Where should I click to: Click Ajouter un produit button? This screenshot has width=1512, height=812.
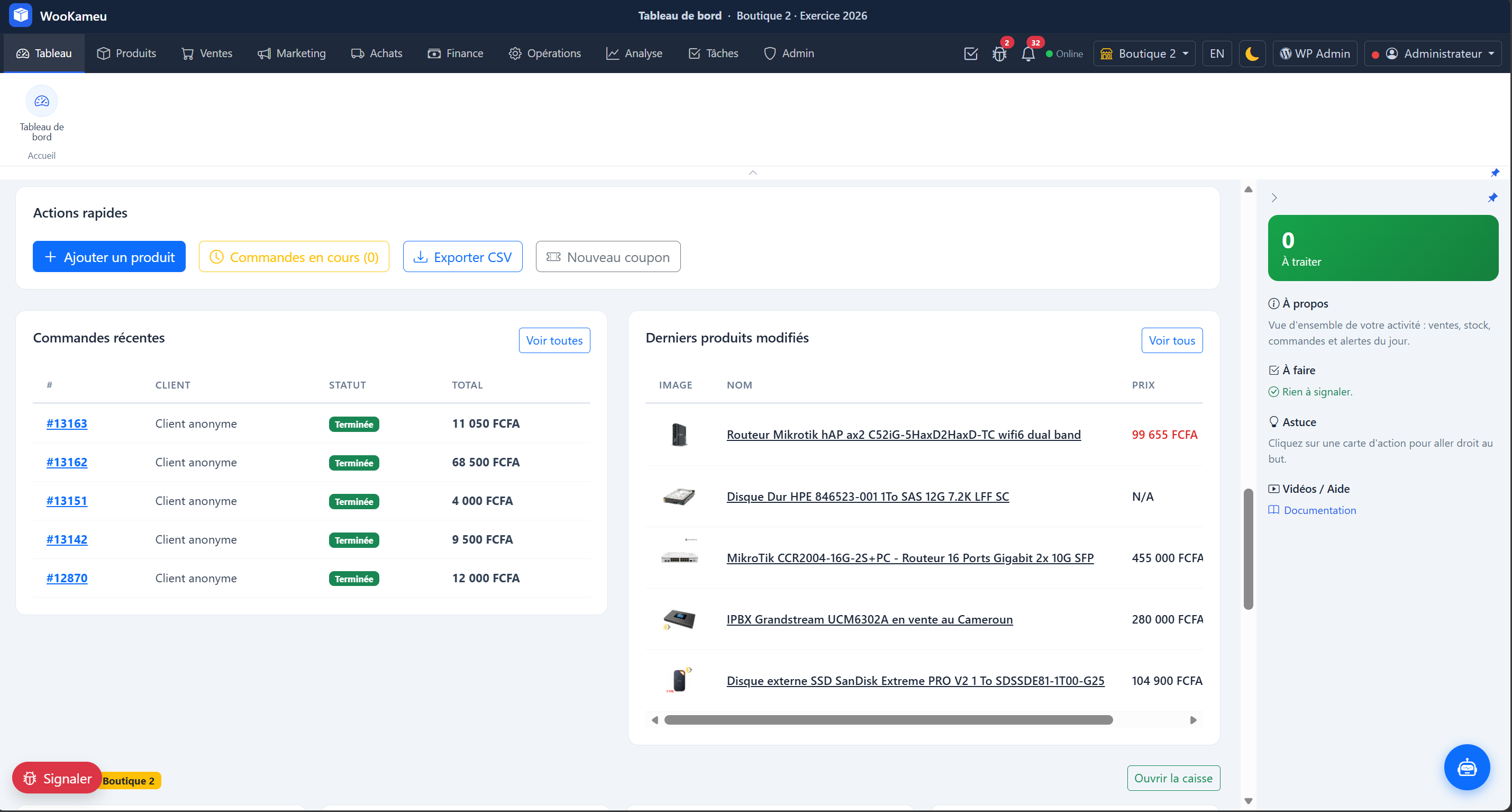[x=109, y=257]
